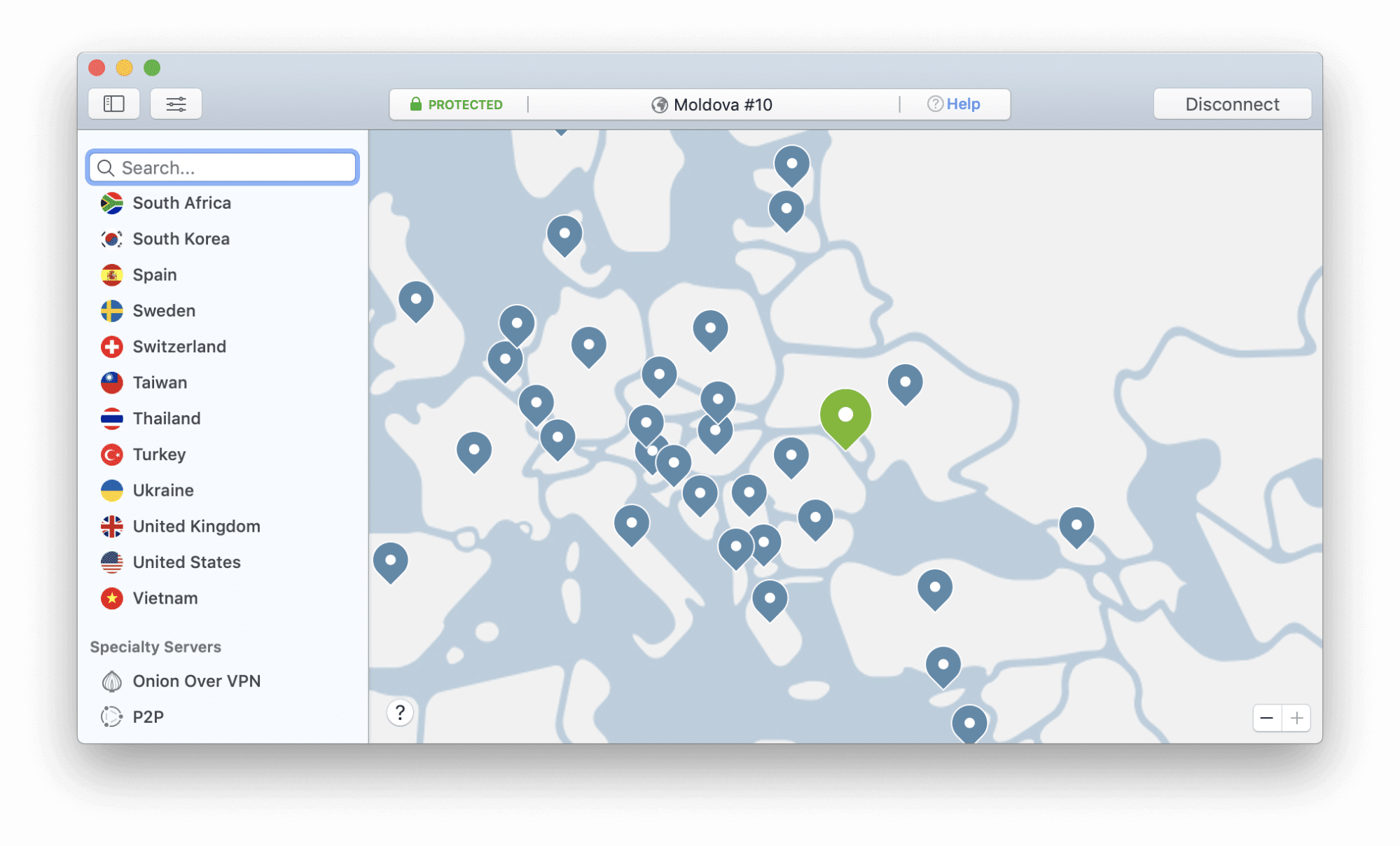The height and width of the screenshot is (846, 1400).
Task: Click the Onion Over VPN icon
Action: click(x=112, y=681)
